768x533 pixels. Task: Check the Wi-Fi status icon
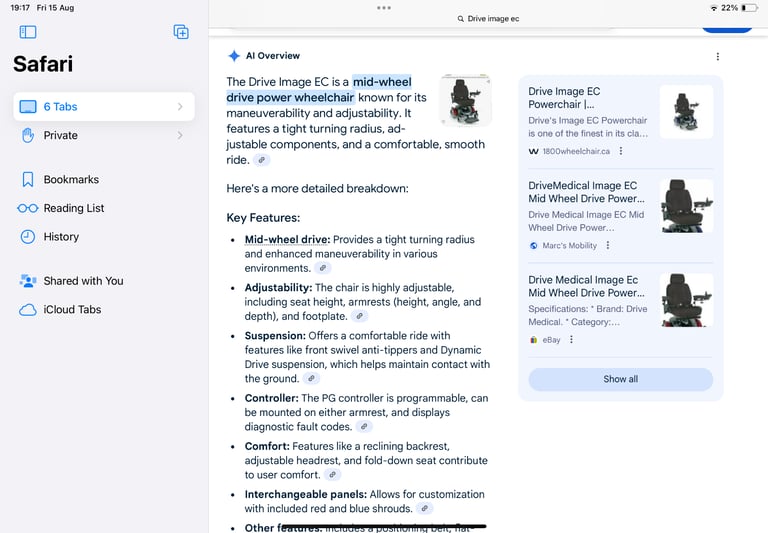tap(714, 8)
